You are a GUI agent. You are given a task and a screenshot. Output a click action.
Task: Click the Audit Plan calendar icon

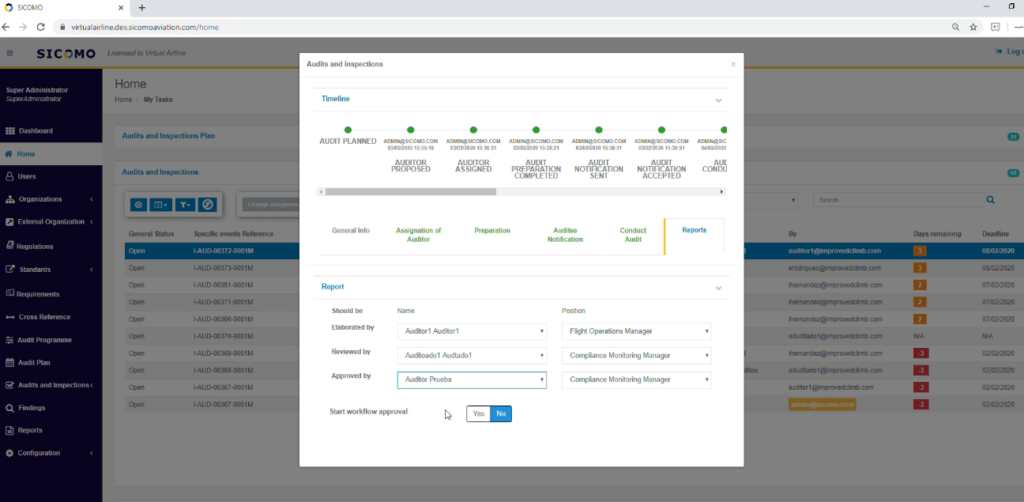[x=10, y=362]
